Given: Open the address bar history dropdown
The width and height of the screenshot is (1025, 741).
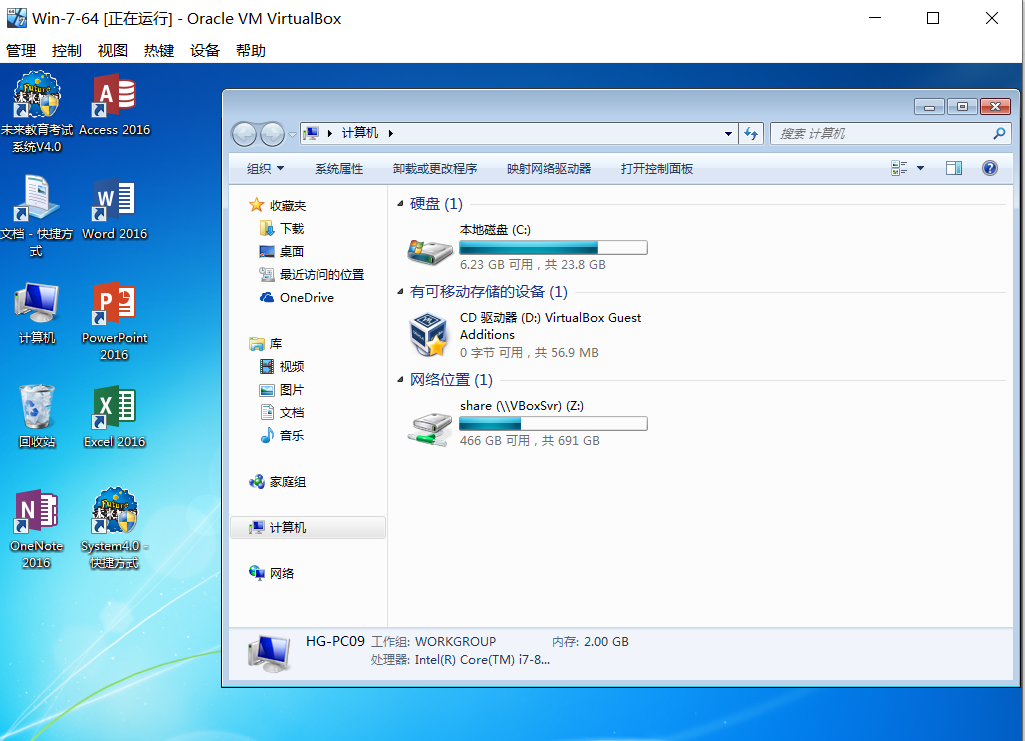Looking at the screenshot, I should click(x=727, y=132).
